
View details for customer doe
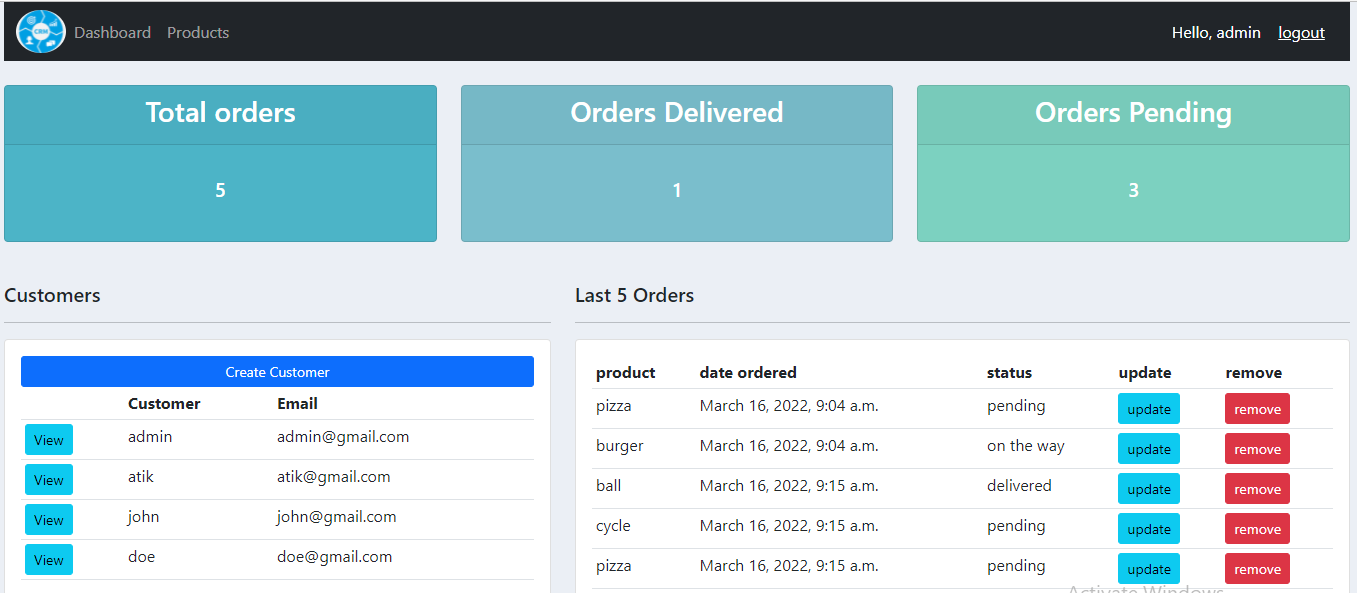48,559
